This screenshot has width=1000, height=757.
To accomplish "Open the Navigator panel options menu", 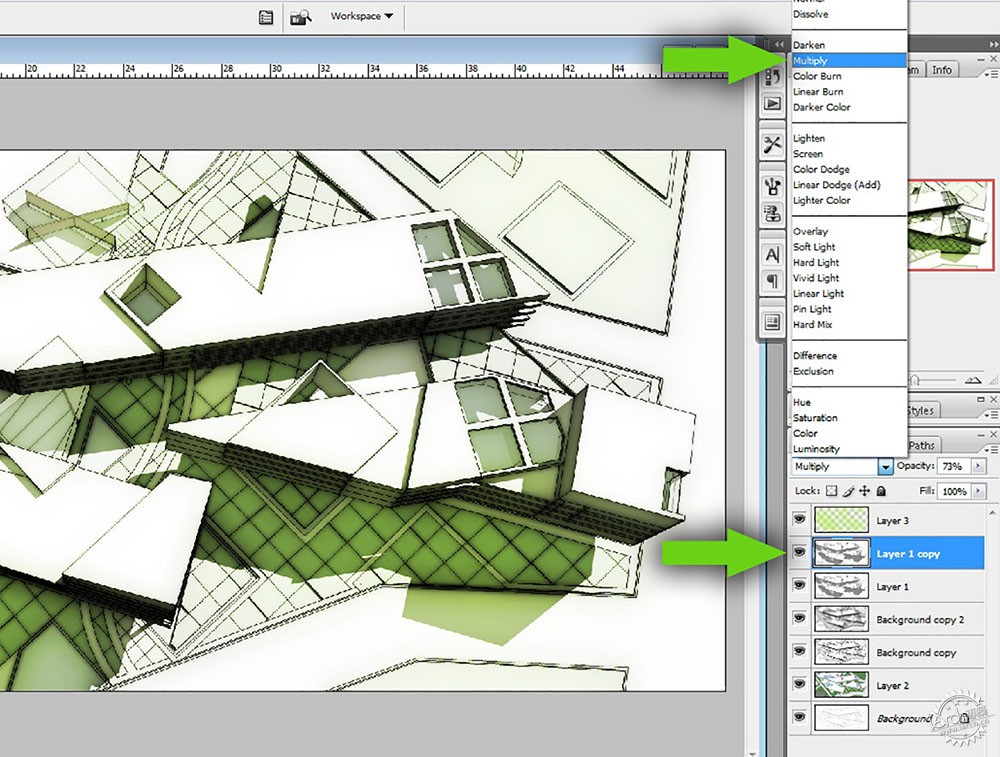I will point(992,74).
